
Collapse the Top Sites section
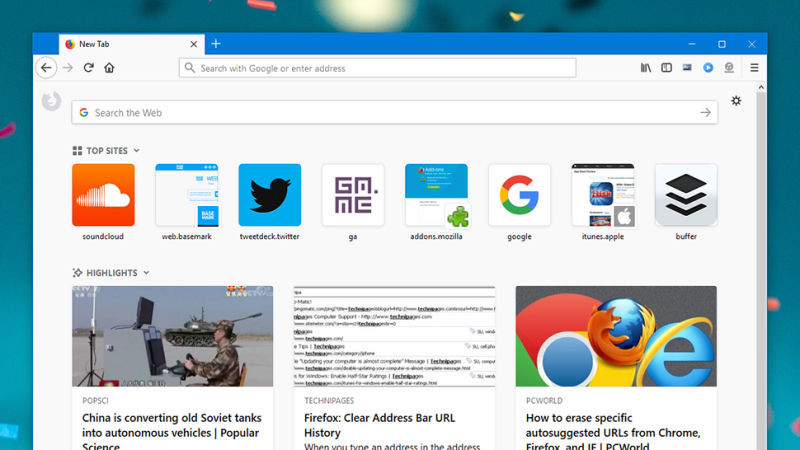coord(137,151)
